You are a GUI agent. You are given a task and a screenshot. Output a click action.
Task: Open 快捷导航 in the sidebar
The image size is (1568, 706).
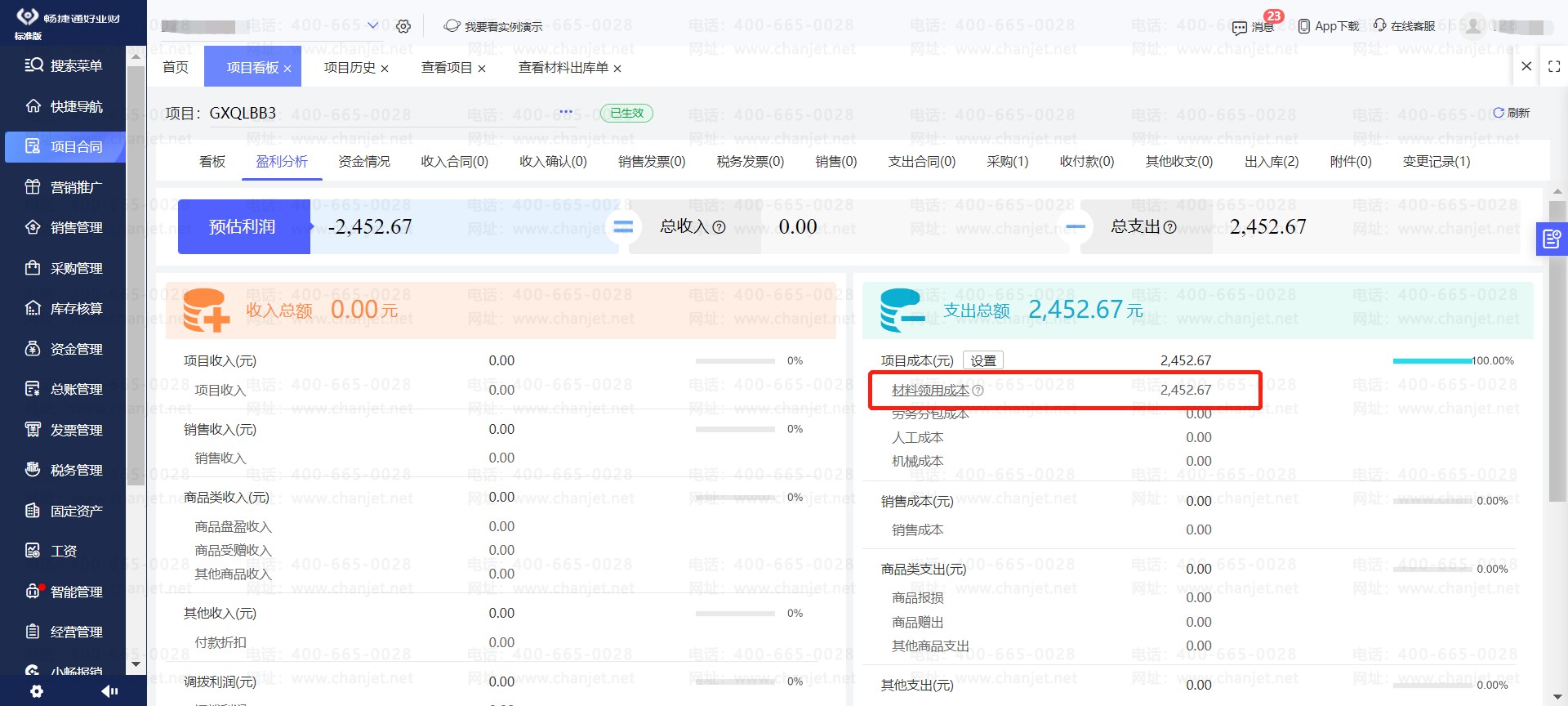(x=63, y=106)
